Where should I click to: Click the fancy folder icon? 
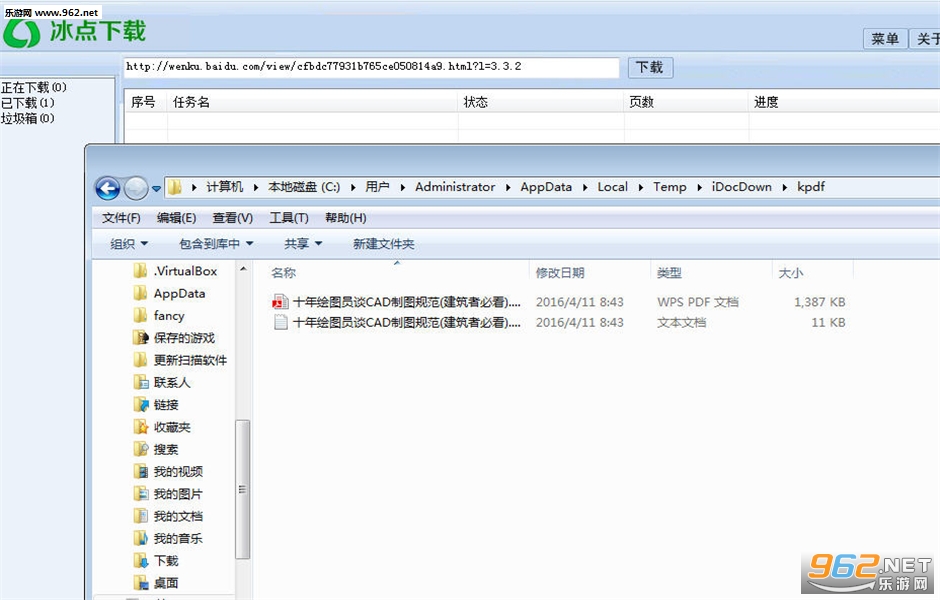[x=140, y=315]
